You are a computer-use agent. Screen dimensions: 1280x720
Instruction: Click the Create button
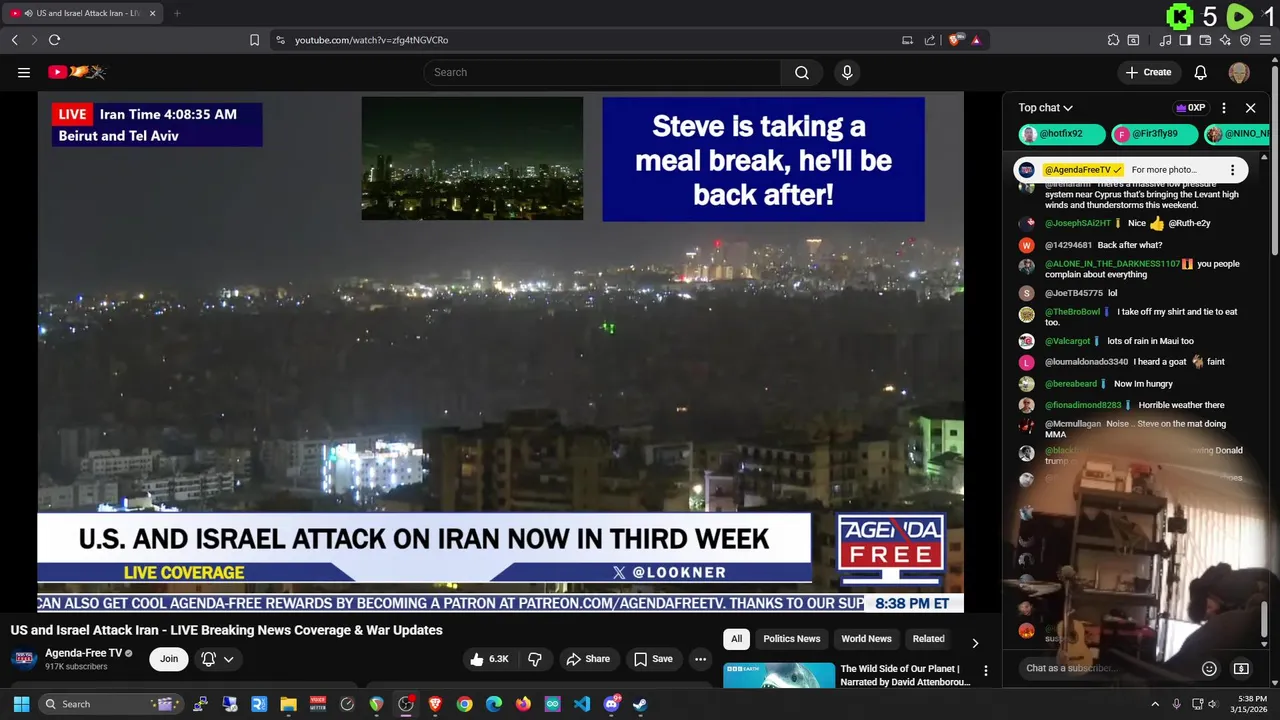(1148, 72)
